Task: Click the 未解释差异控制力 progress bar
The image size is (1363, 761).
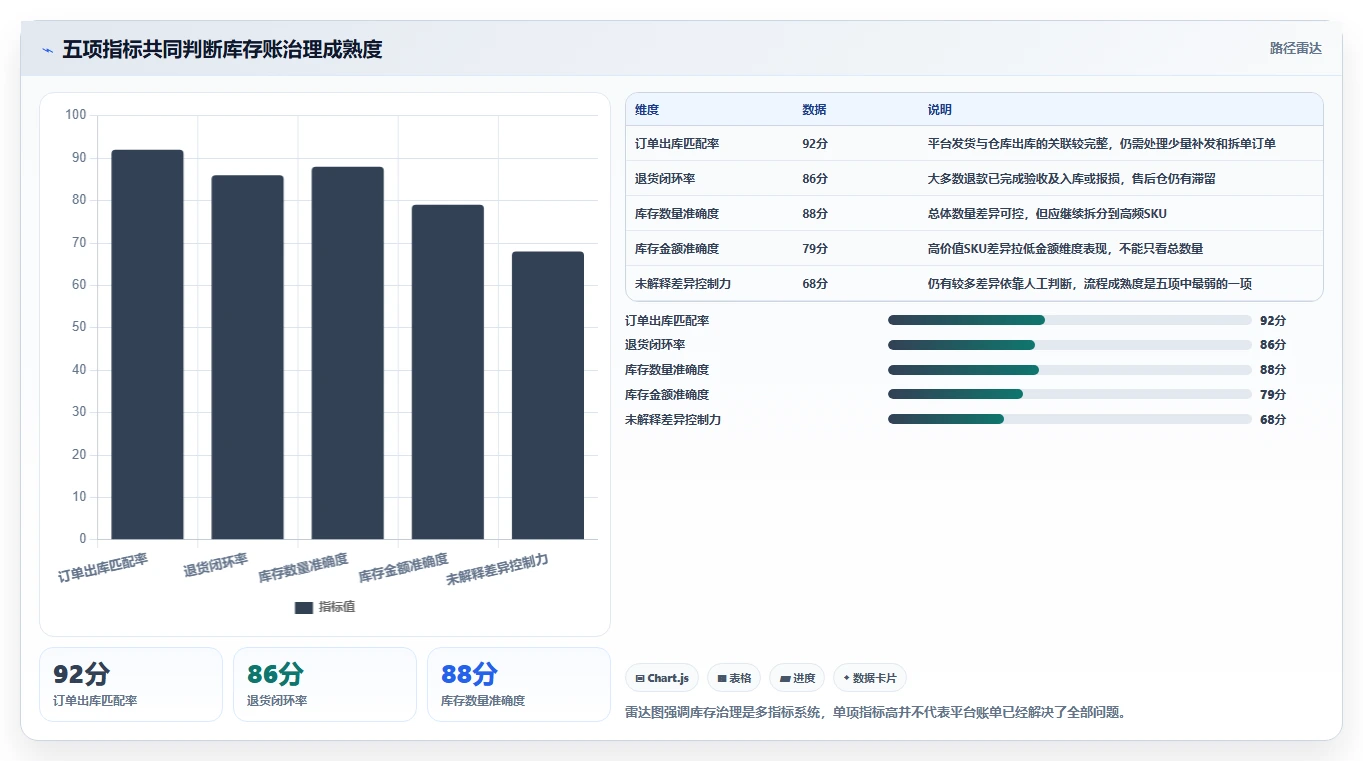Action: [1070, 419]
